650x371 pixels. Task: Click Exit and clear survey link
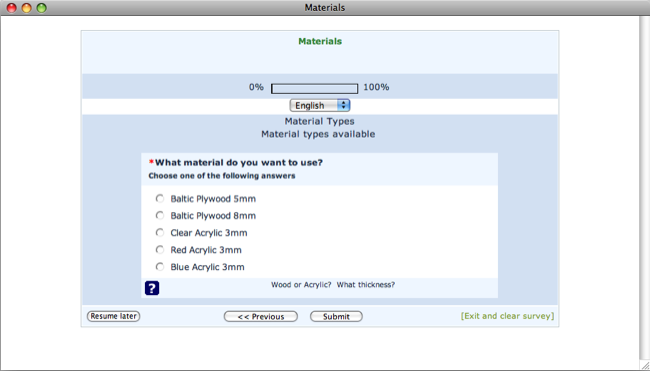507,316
